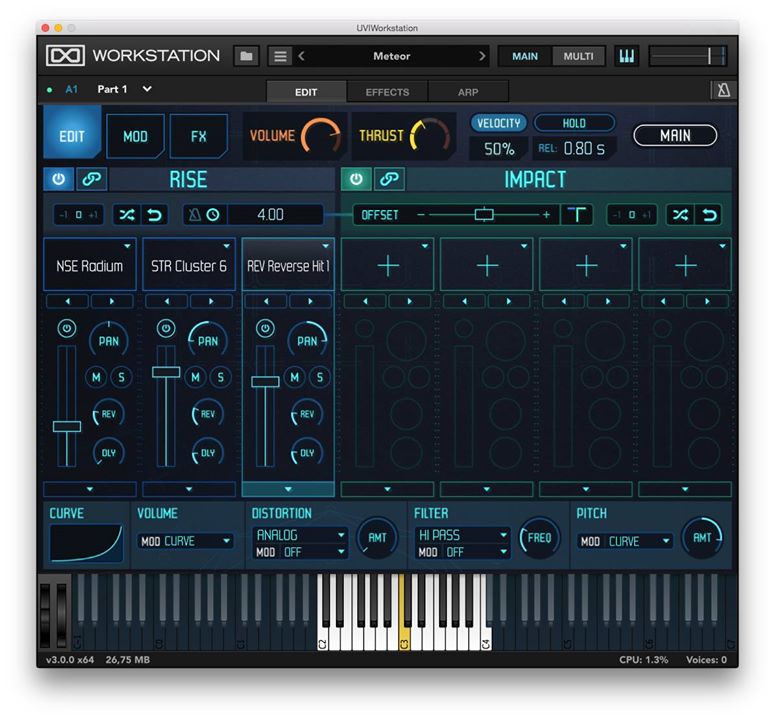
Task: Click MAIN view button in header
Action: (x=524, y=56)
